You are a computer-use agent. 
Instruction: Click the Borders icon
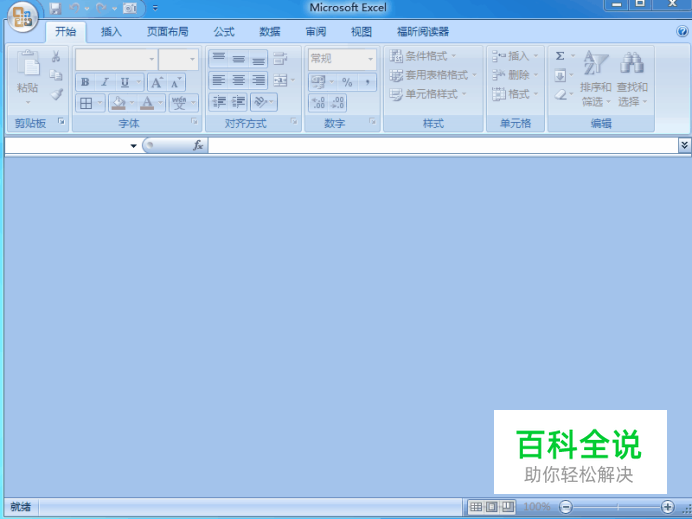pyautogui.click(x=86, y=103)
